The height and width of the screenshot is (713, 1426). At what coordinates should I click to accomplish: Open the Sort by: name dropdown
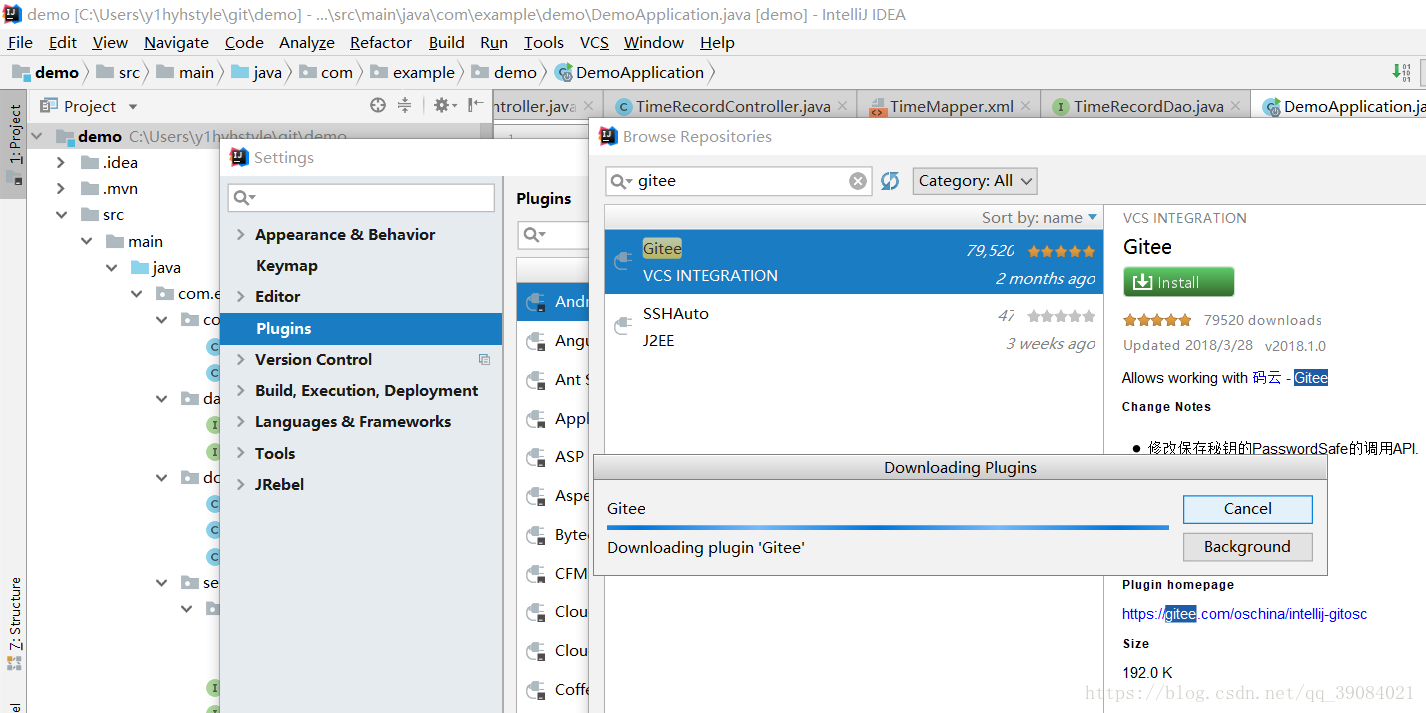pyautogui.click(x=1039, y=217)
